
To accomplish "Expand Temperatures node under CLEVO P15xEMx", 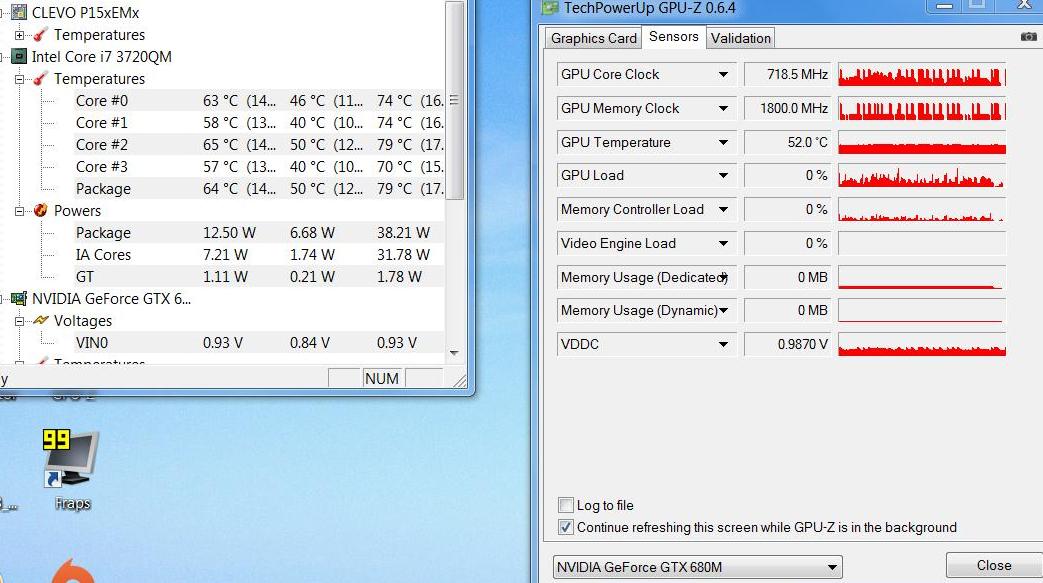I will [19, 35].
